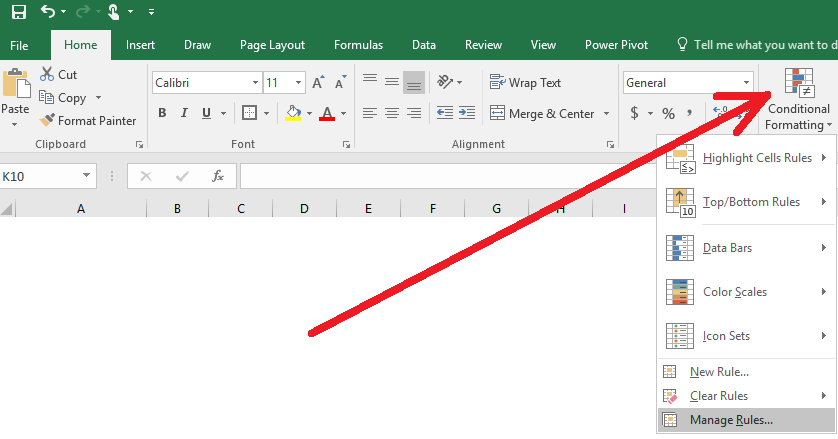Click the Touch/Mouse mode icon

click(113, 12)
